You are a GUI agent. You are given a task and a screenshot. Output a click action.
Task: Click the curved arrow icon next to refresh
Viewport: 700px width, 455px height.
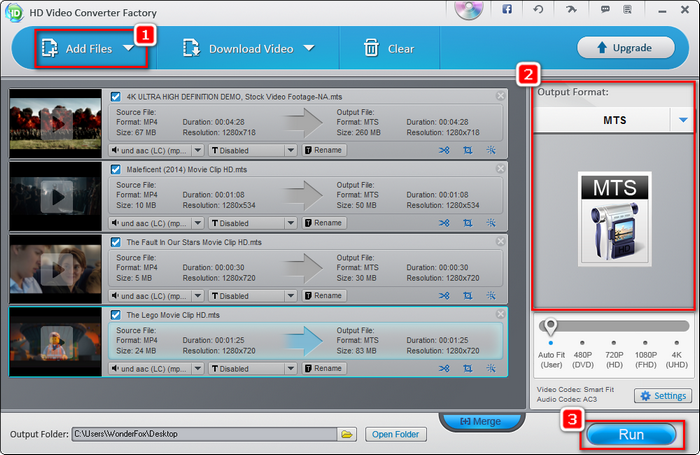[571, 9]
